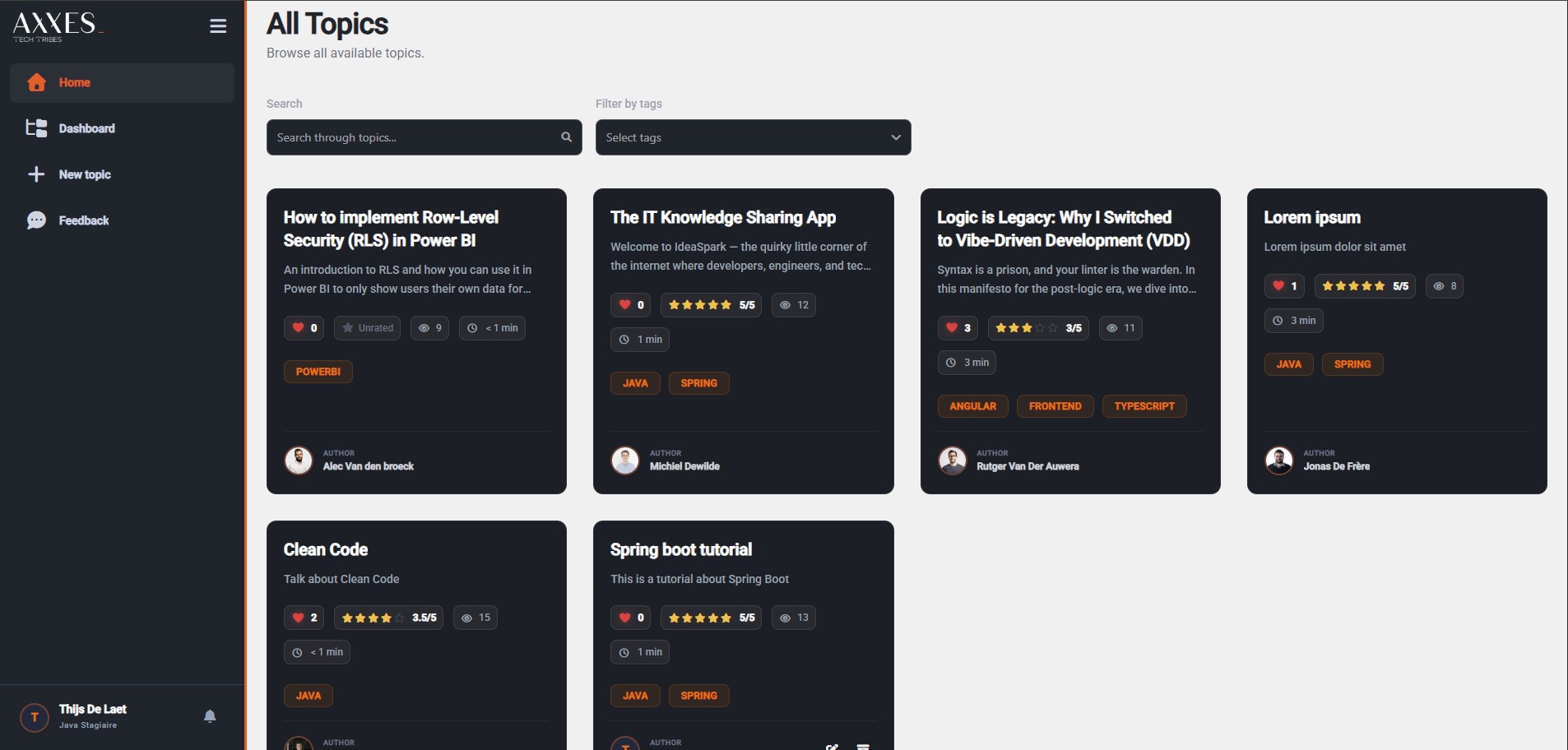Select the JAVA tag on Lorem ipsum card
1568x750 pixels.
coord(1289,364)
